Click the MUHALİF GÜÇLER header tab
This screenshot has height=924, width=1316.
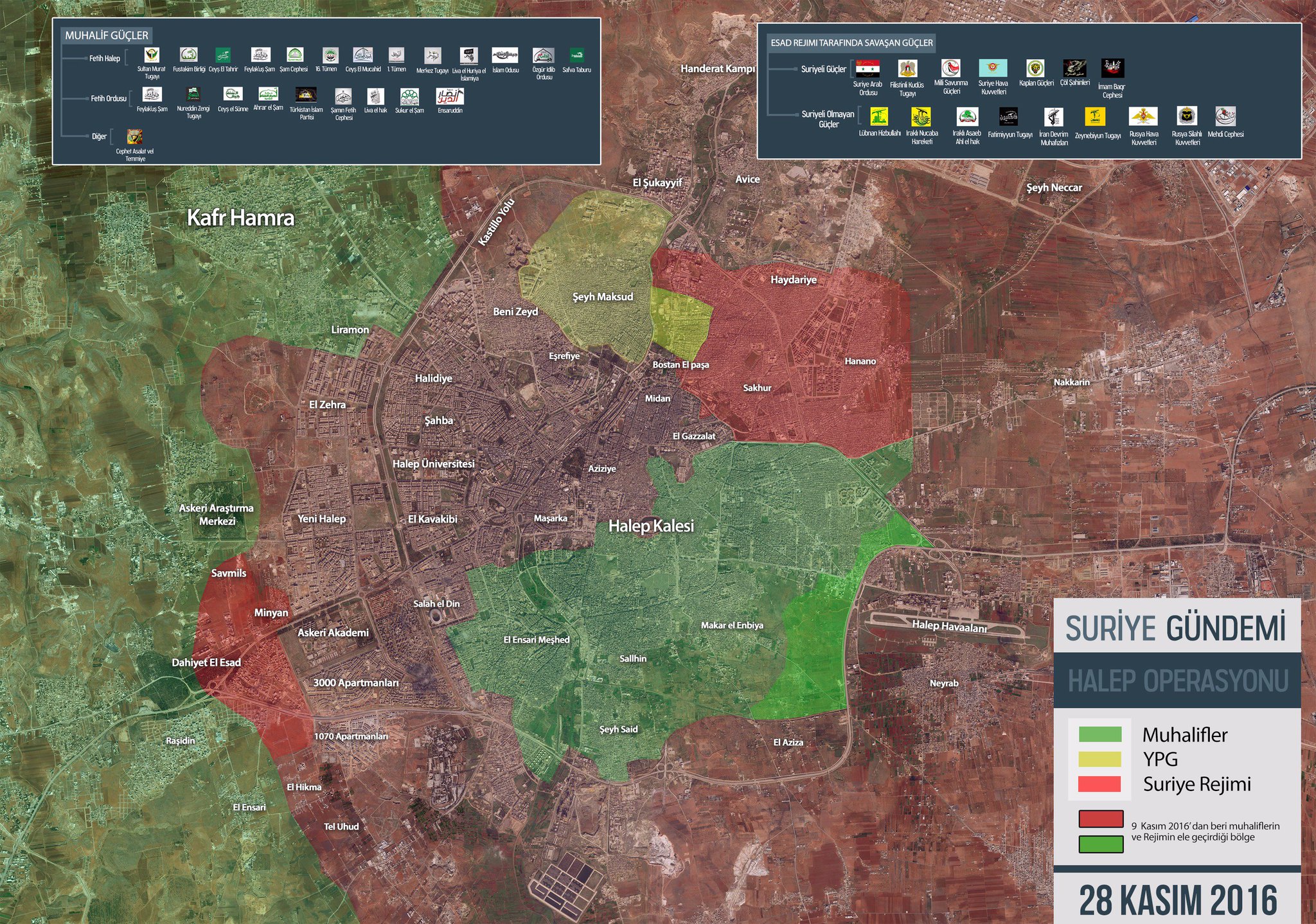tap(107, 35)
